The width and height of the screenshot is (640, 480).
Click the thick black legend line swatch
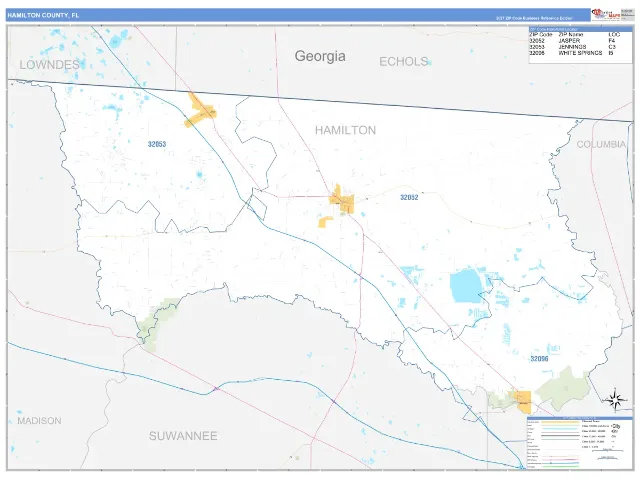[560, 436]
